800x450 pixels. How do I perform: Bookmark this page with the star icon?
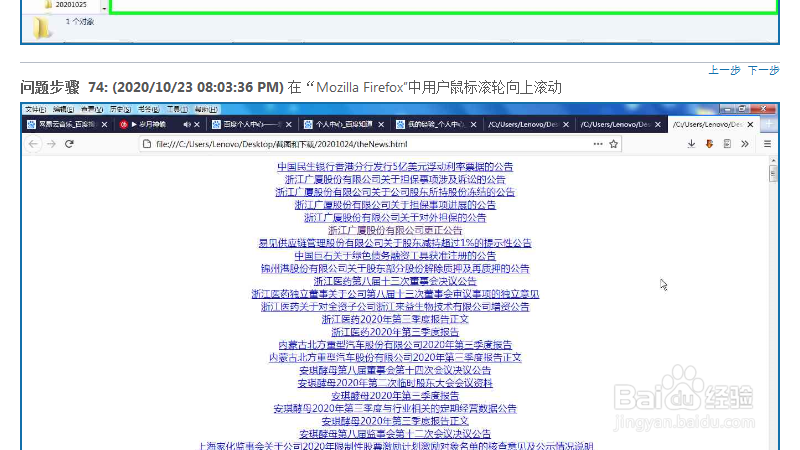[x=613, y=144]
